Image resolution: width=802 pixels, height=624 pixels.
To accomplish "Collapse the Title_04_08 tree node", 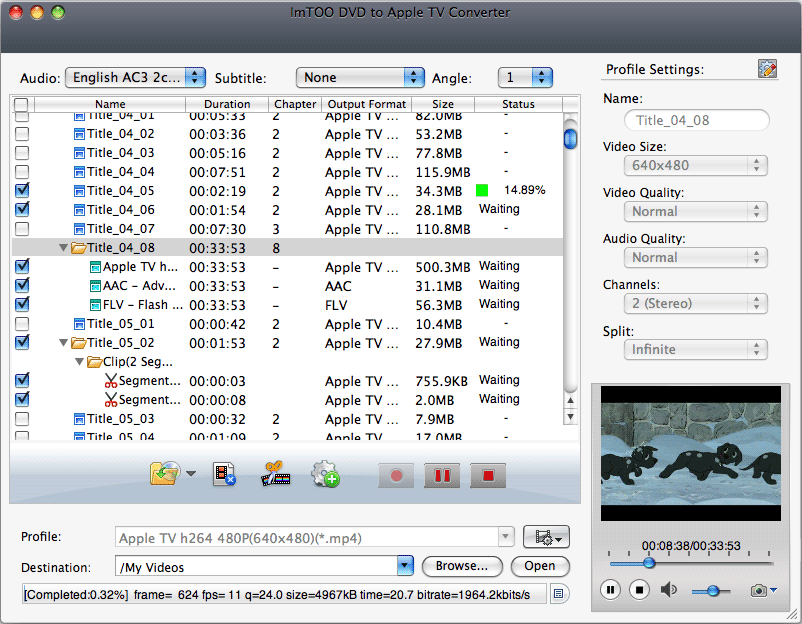I will 63,248.
